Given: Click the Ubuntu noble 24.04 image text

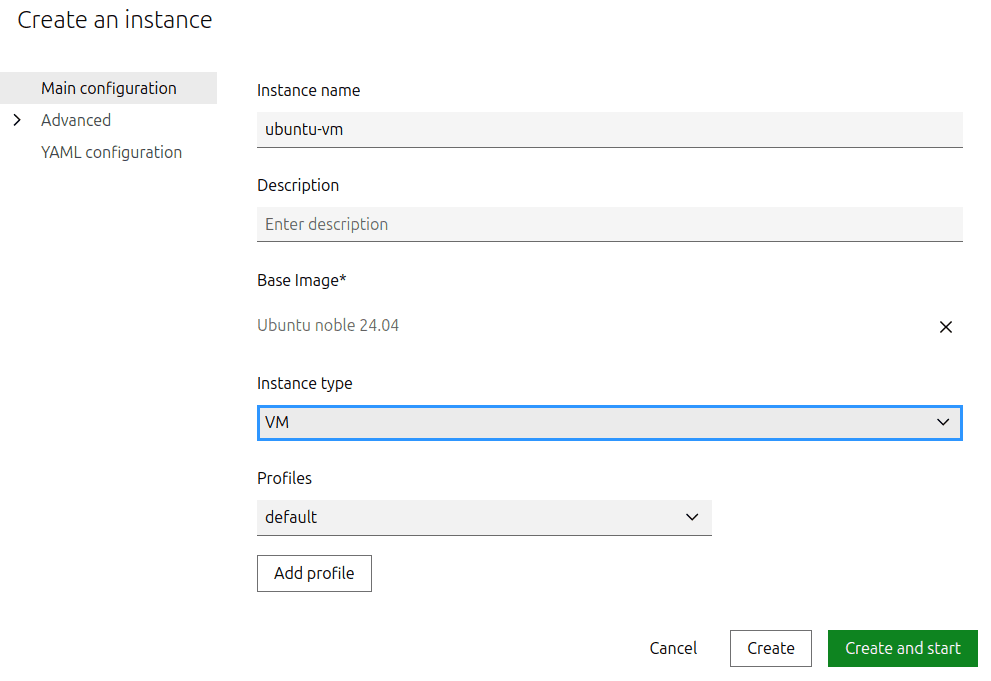Looking at the screenshot, I should (328, 325).
